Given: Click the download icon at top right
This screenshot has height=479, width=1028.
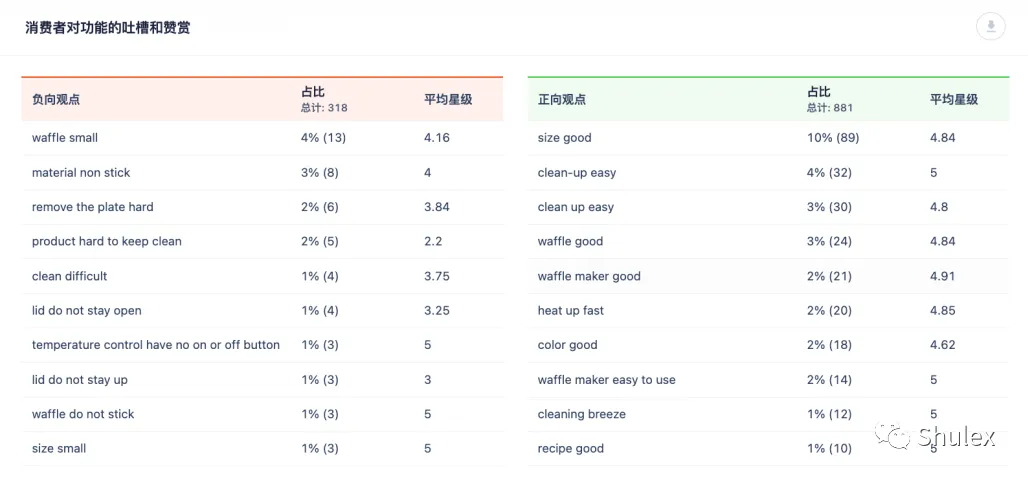Looking at the screenshot, I should pyautogui.click(x=990, y=26).
